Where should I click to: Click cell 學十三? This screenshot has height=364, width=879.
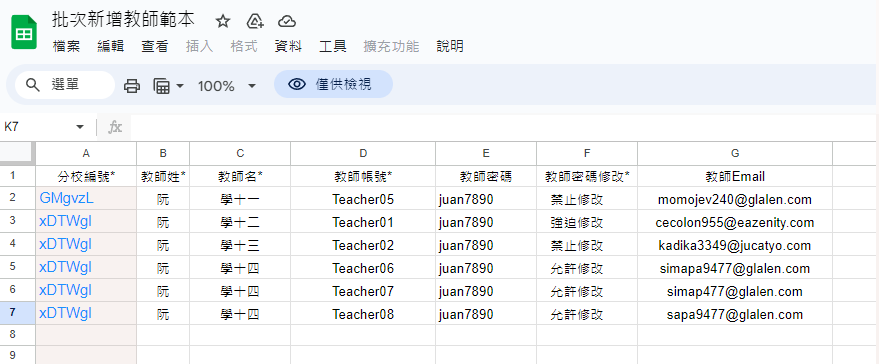pos(240,246)
